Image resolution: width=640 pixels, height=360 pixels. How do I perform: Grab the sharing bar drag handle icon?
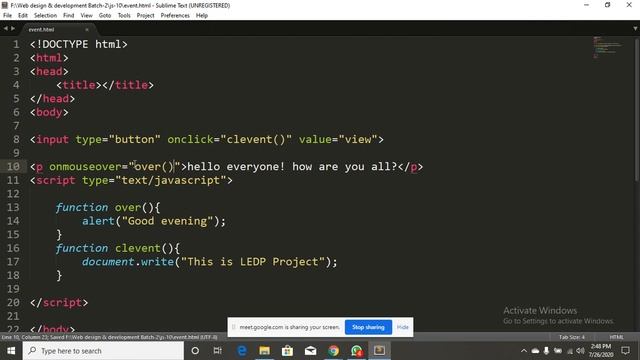tap(233, 327)
